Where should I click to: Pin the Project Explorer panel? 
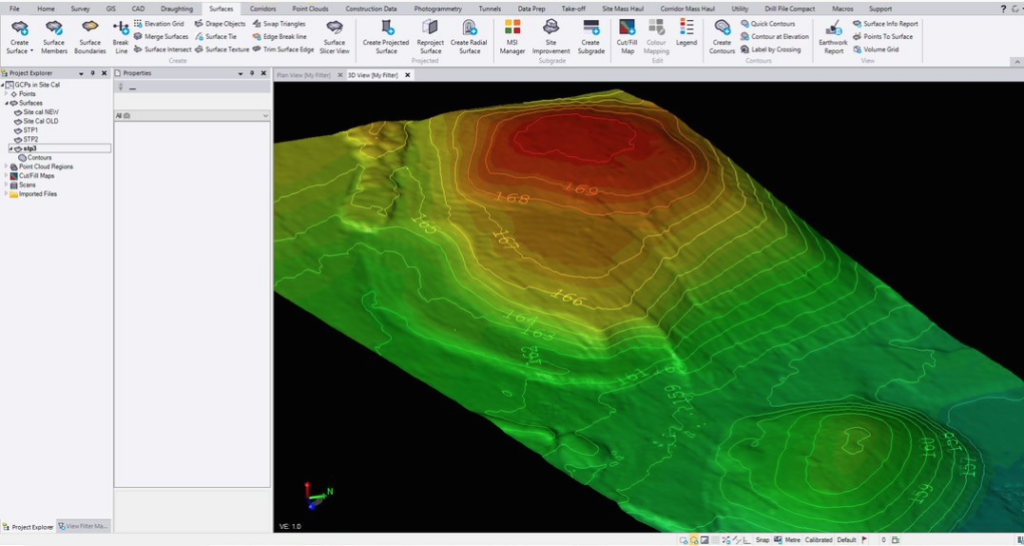92,73
